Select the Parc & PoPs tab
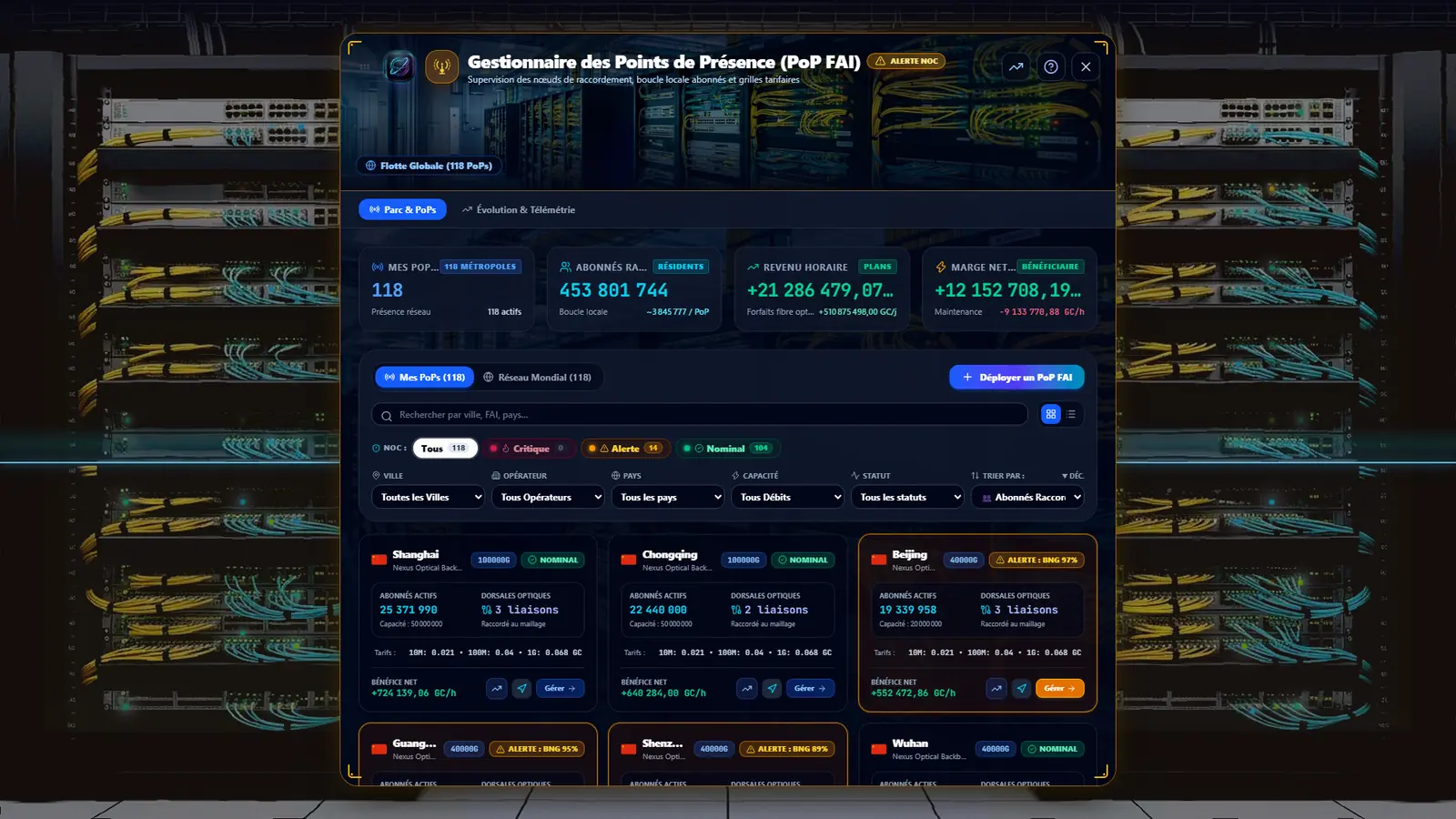The width and height of the screenshot is (1456, 819). tap(402, 209)
